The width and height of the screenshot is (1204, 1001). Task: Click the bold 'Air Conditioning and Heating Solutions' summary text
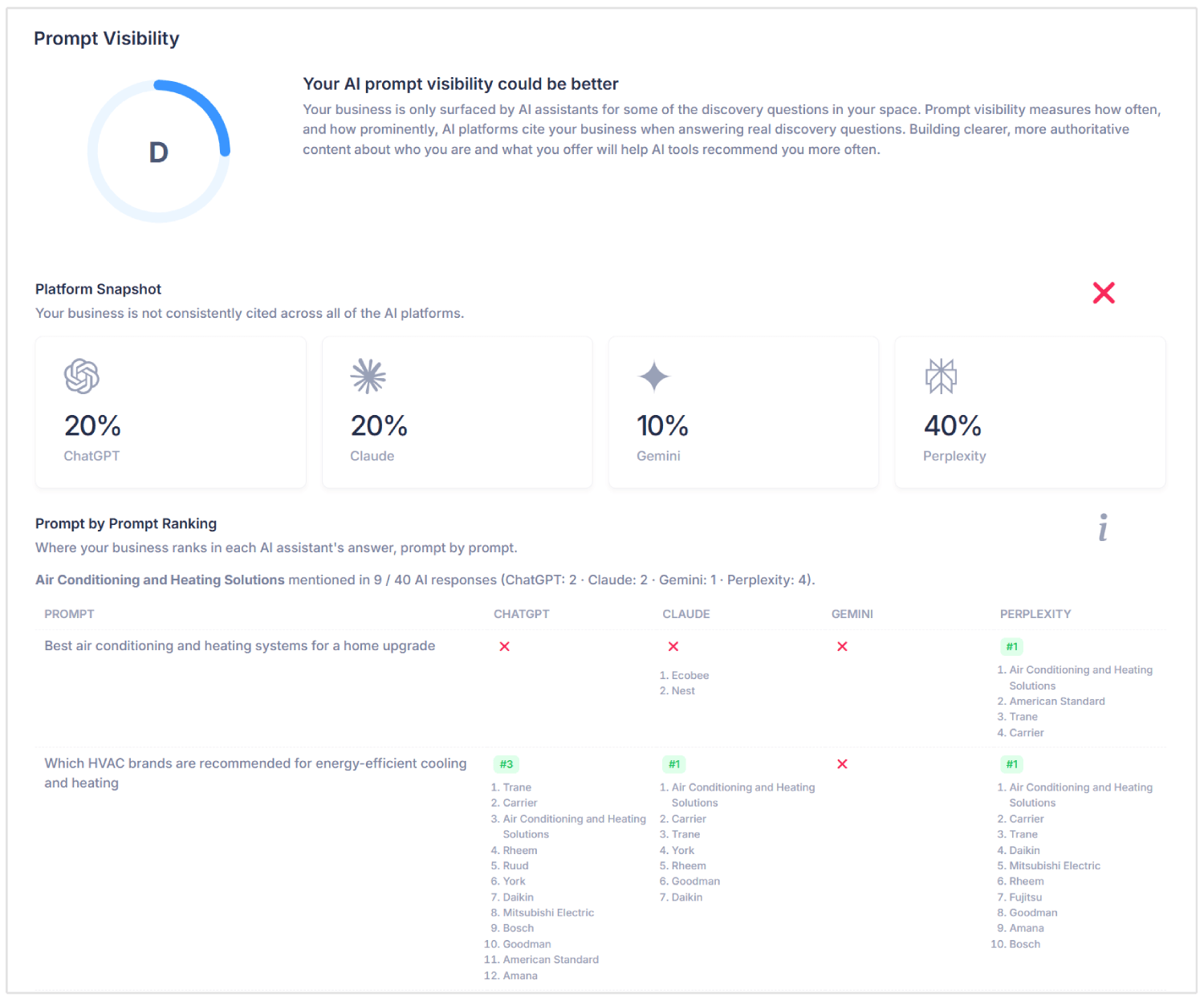(x=160, y=580)
